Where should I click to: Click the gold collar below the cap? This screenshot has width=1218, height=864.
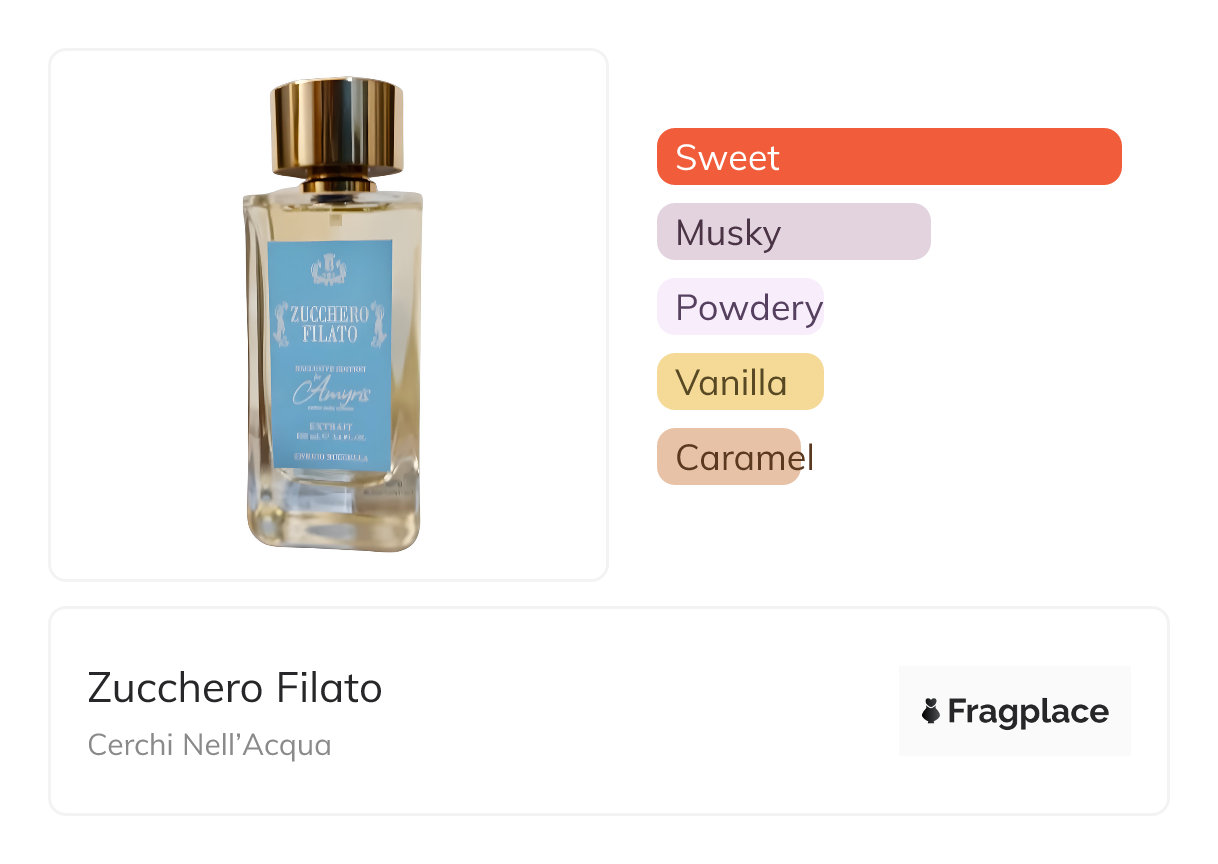(x=336, y=185)
